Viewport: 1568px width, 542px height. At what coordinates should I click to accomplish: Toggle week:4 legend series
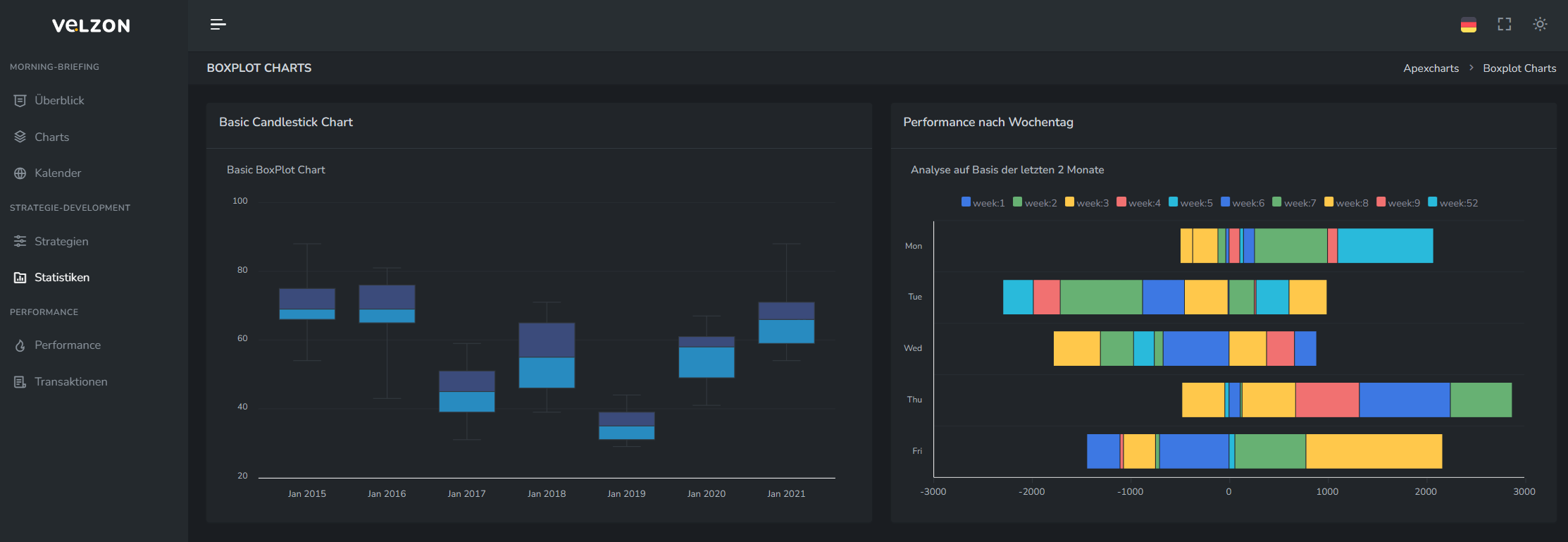click(1138, 203)
